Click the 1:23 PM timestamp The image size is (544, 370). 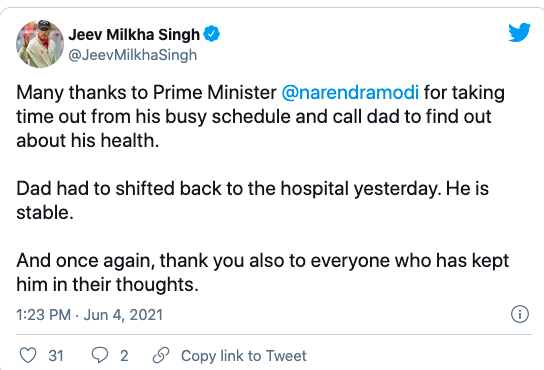click(x=43, y=315)
